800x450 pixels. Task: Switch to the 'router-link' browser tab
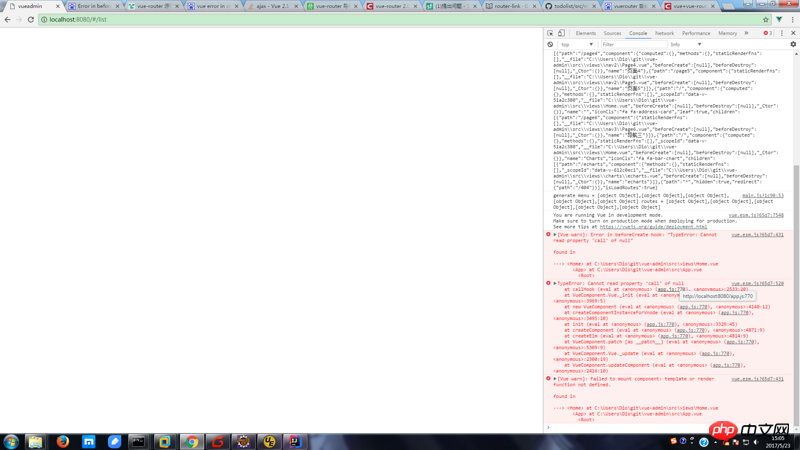(511, 6)
